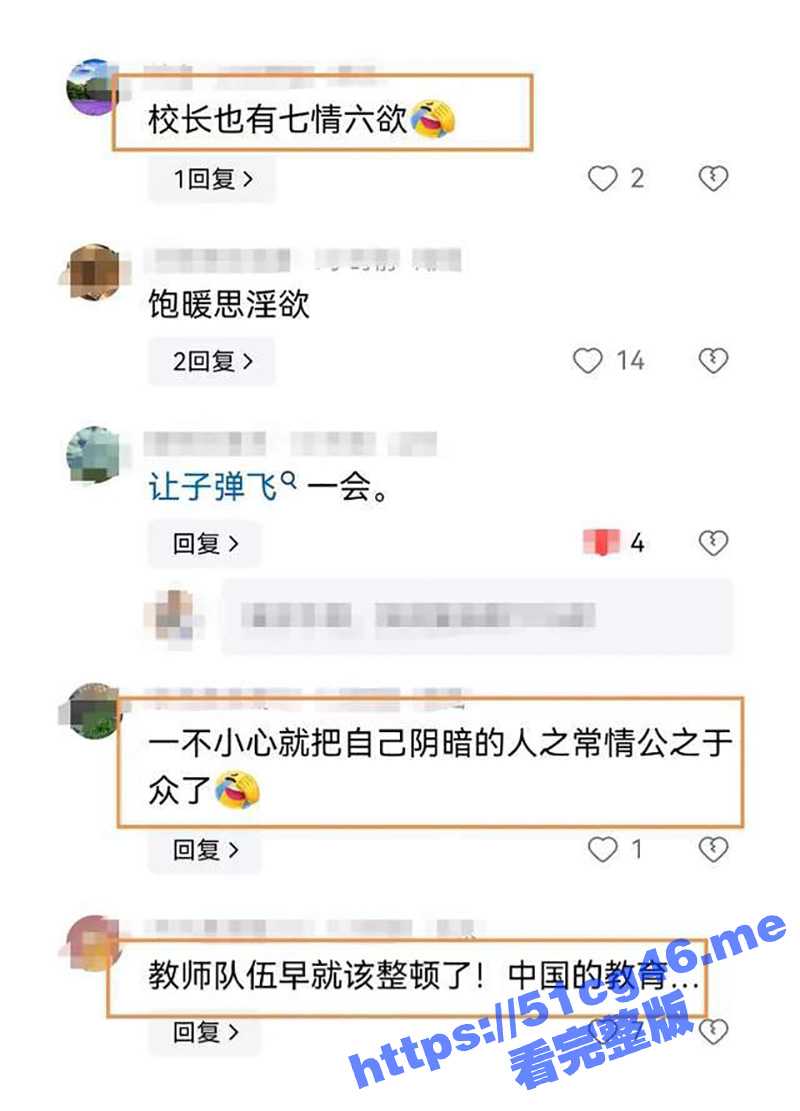The height and width of the screenshot is (1111, 800).
Task: Open avatar of 让子弹飞 commenter
Action: pyautogui.click(x=94, y=454)
